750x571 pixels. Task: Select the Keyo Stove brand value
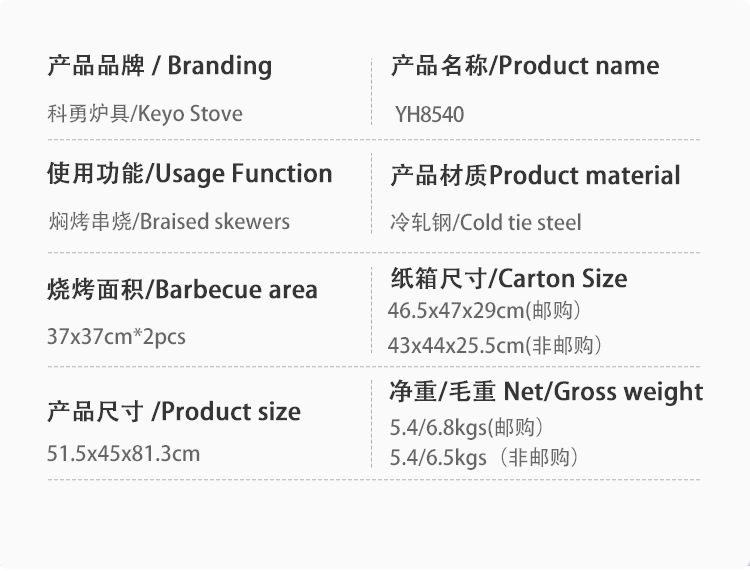point(145,114)
